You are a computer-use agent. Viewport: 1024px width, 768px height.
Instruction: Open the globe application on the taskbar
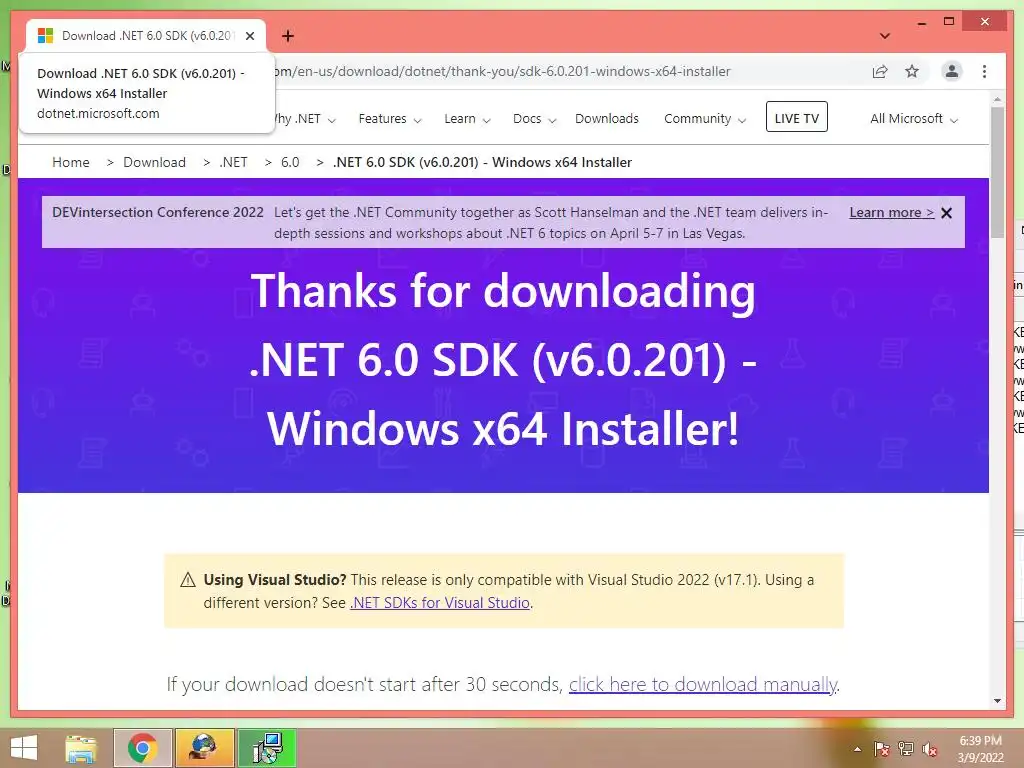pos(204,748)
